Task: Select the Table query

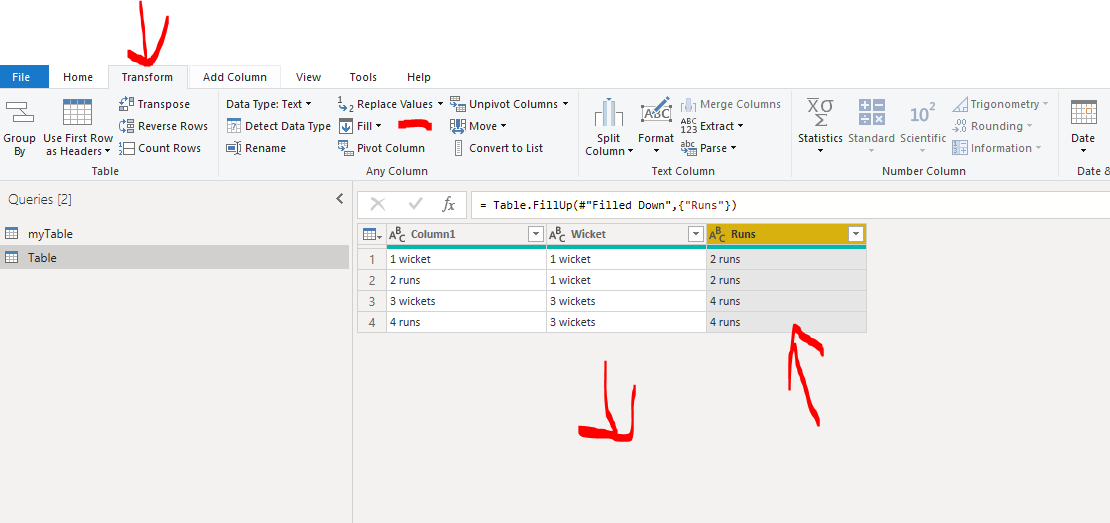Action: 174,258
